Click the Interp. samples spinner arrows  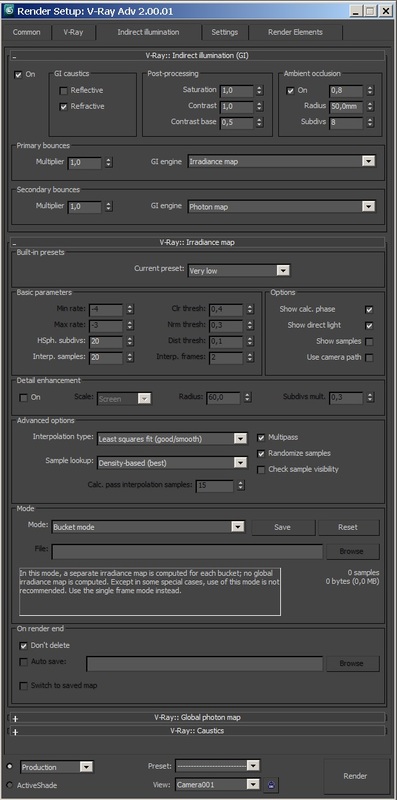pyautogui.click(x=130, y=358)
